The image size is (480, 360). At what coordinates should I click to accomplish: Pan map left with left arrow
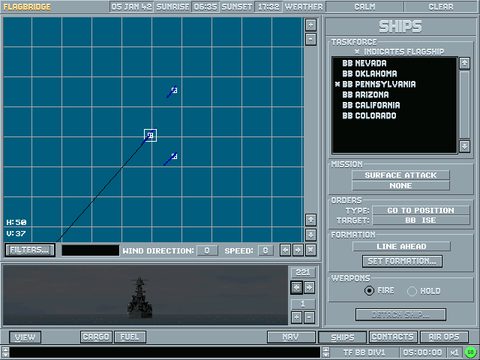click(285, 250)
